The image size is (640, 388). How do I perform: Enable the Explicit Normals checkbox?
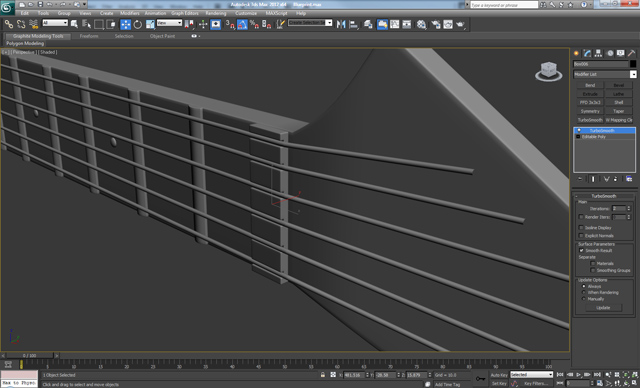(581, 235)
